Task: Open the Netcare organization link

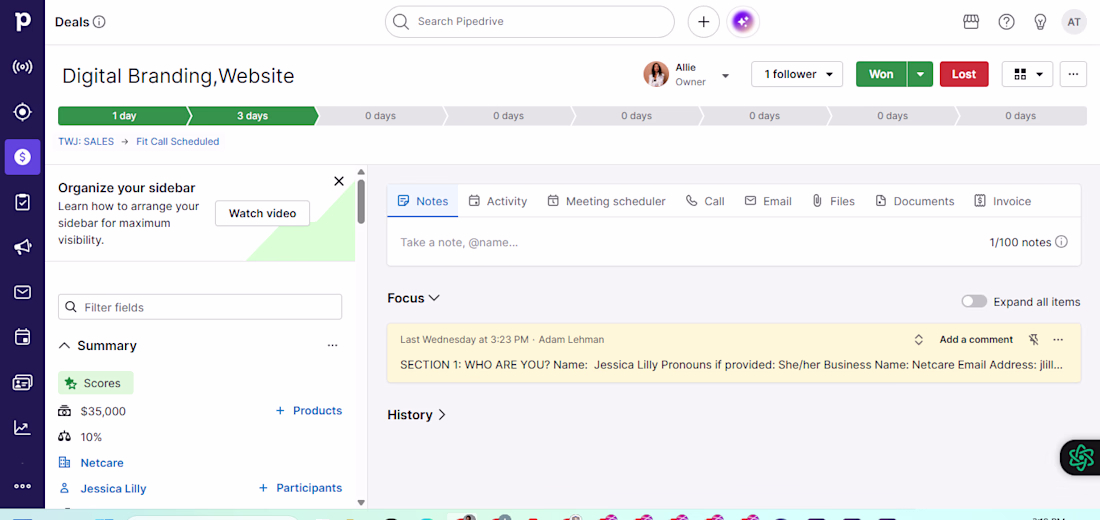Action: coord(102,462)
